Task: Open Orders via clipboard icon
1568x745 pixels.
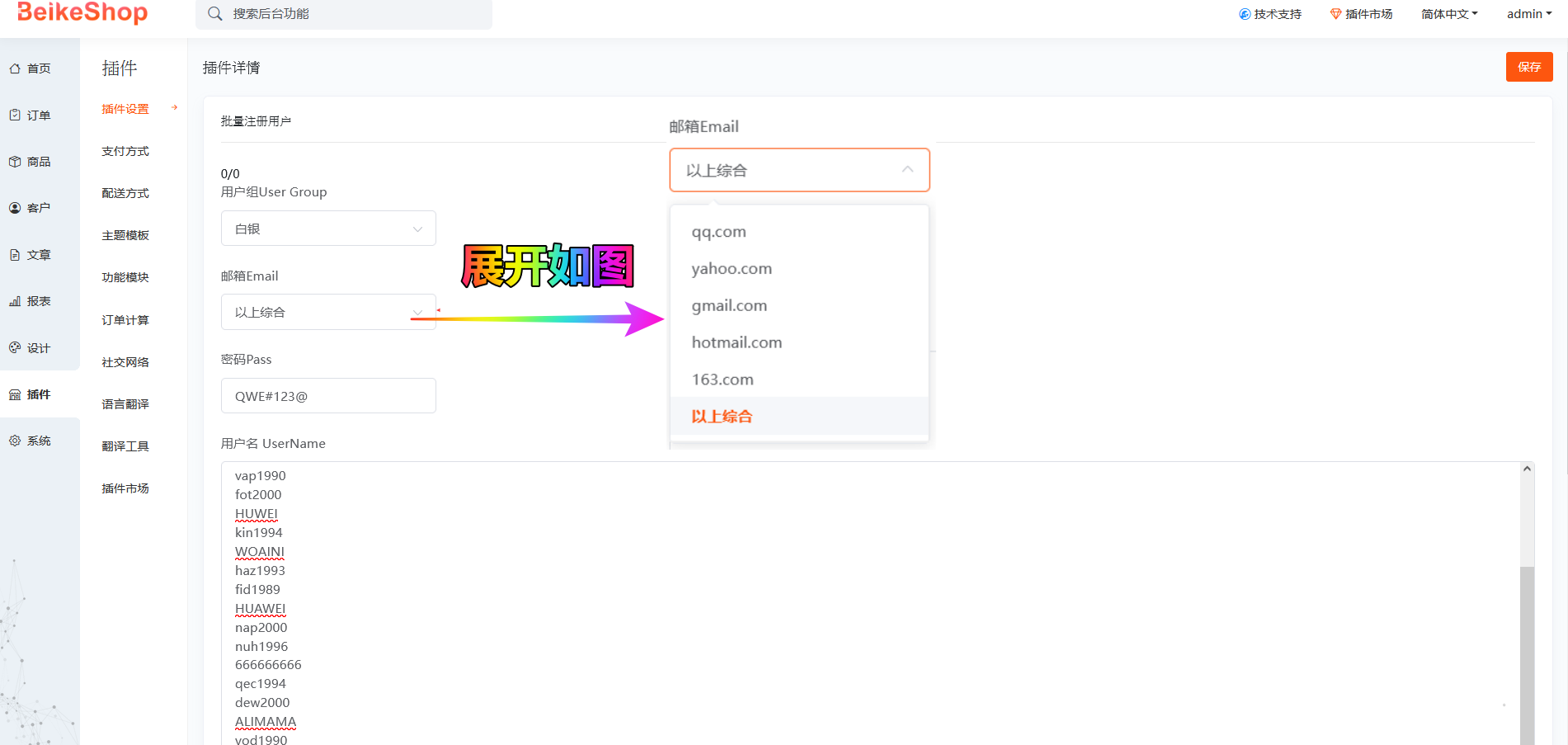Action: 15,116
